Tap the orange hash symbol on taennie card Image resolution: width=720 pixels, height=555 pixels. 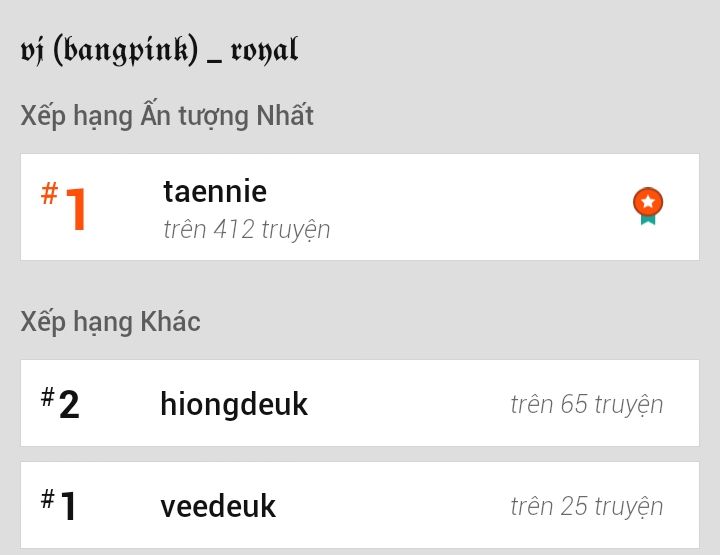click(x=48, y=193)
